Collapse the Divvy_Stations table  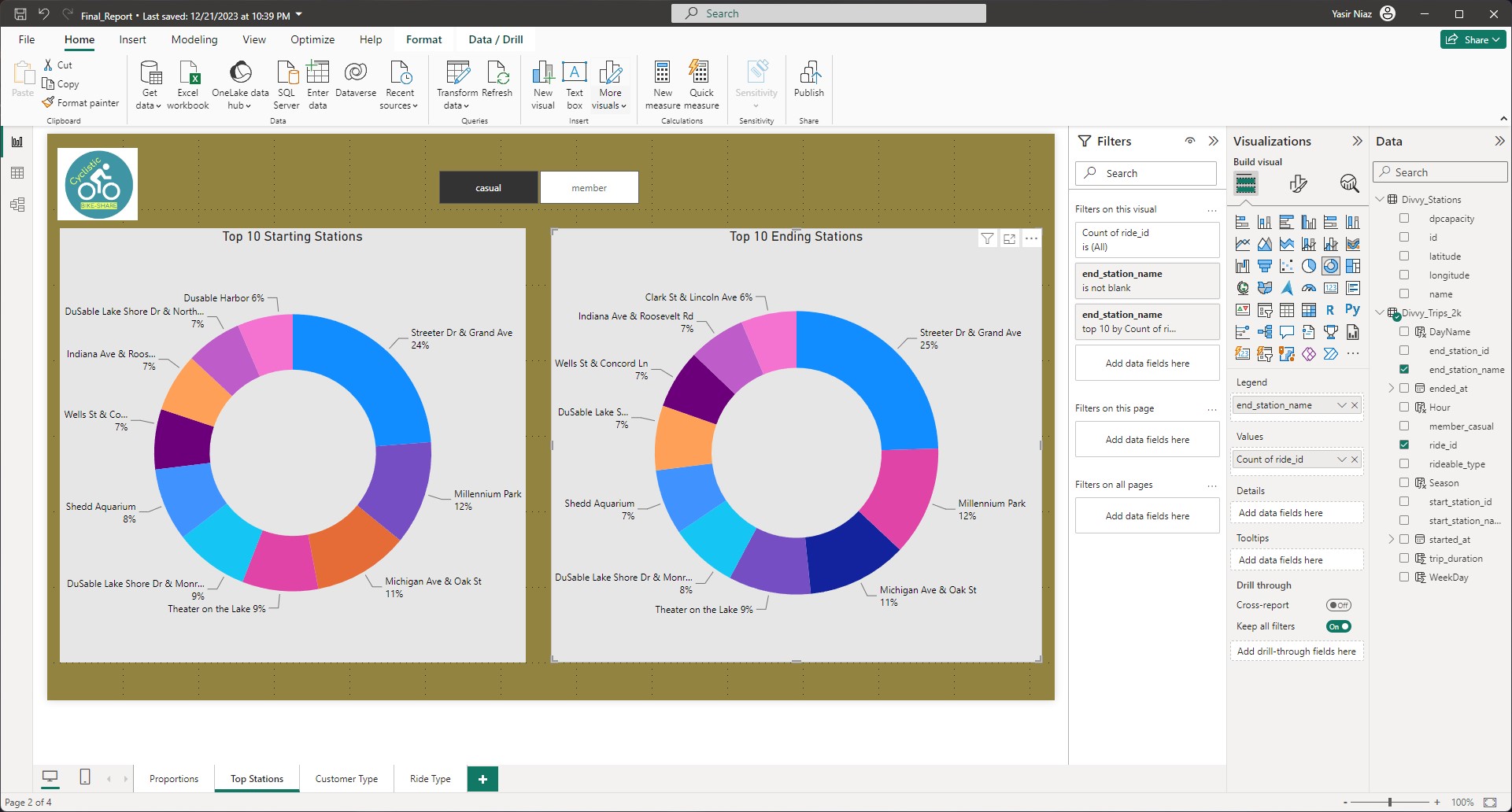(1380, 199)
